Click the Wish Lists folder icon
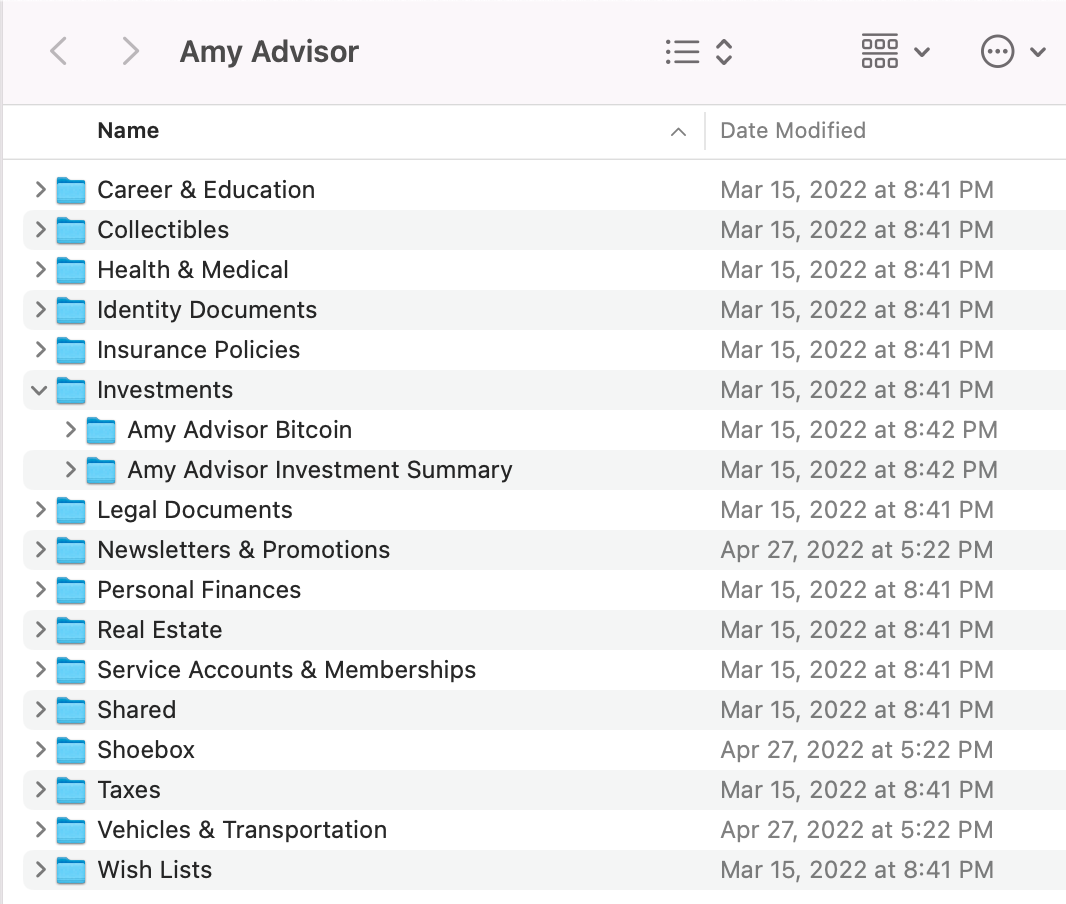The image size is (1066, 904). pyautogui.click(x=71, y=870)
